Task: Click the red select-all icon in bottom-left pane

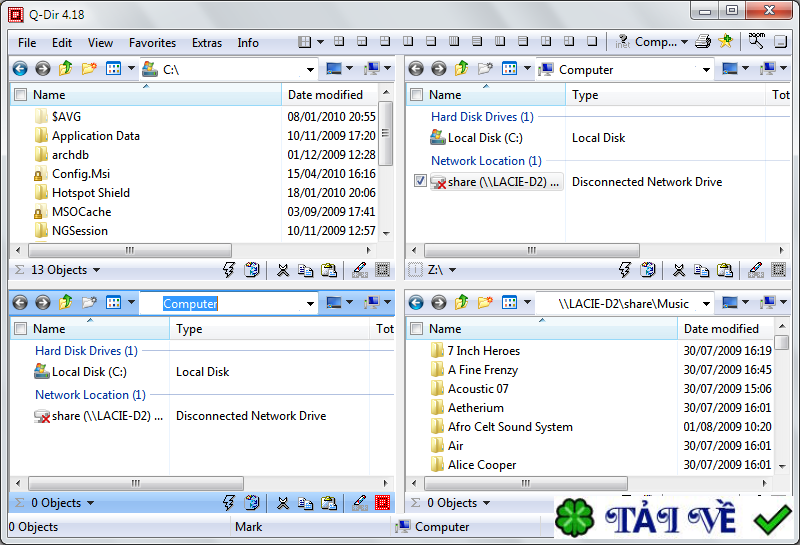Action: [x=382, y=503]
